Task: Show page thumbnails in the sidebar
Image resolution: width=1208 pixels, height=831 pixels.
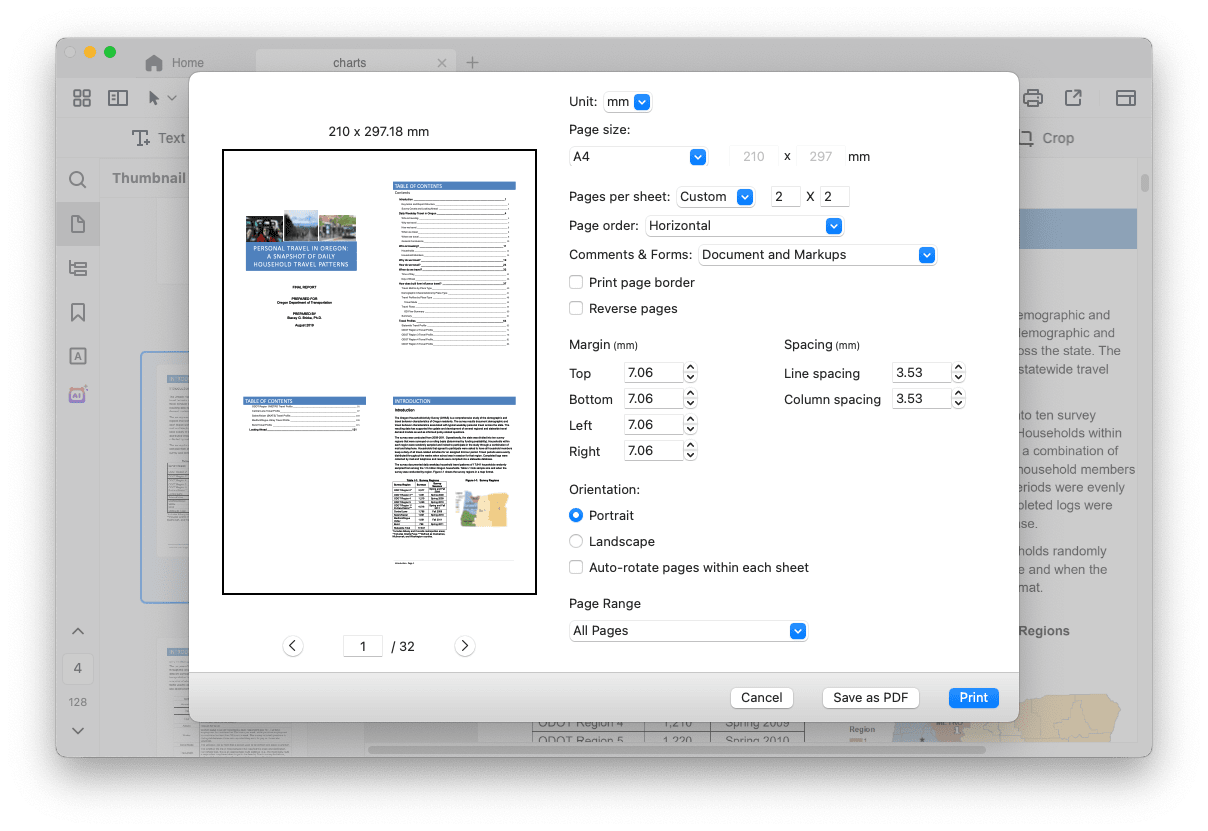Action: pyautogui.click(x=77, y=223)
